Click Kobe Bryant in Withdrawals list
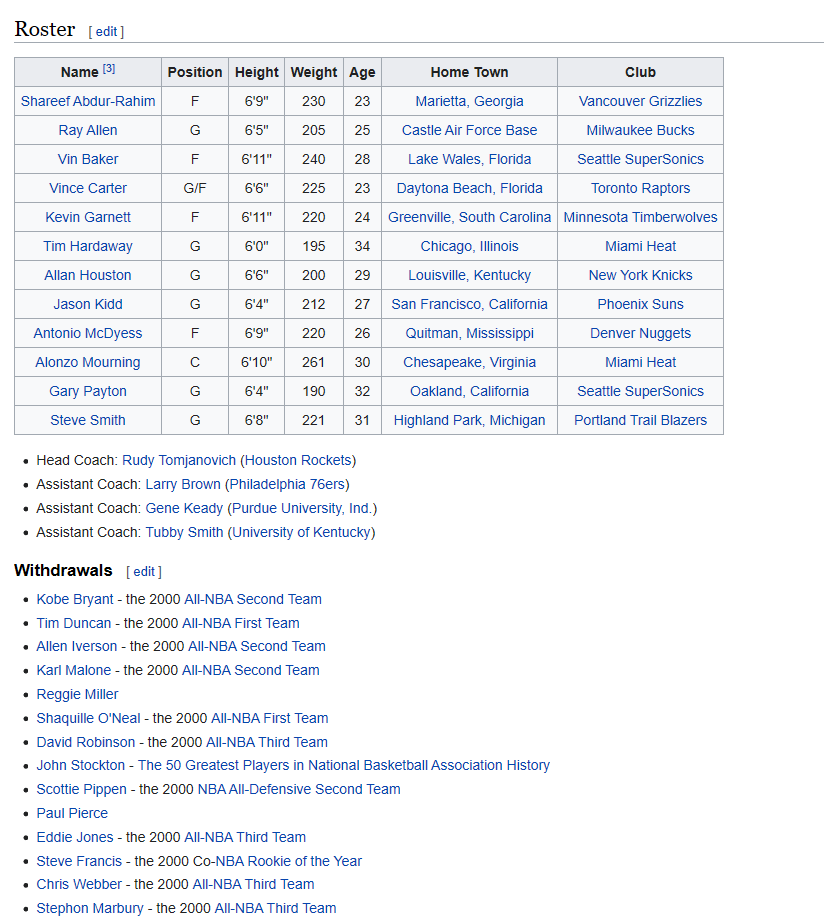This screenshot has height=919, width=824. point(75,599)
